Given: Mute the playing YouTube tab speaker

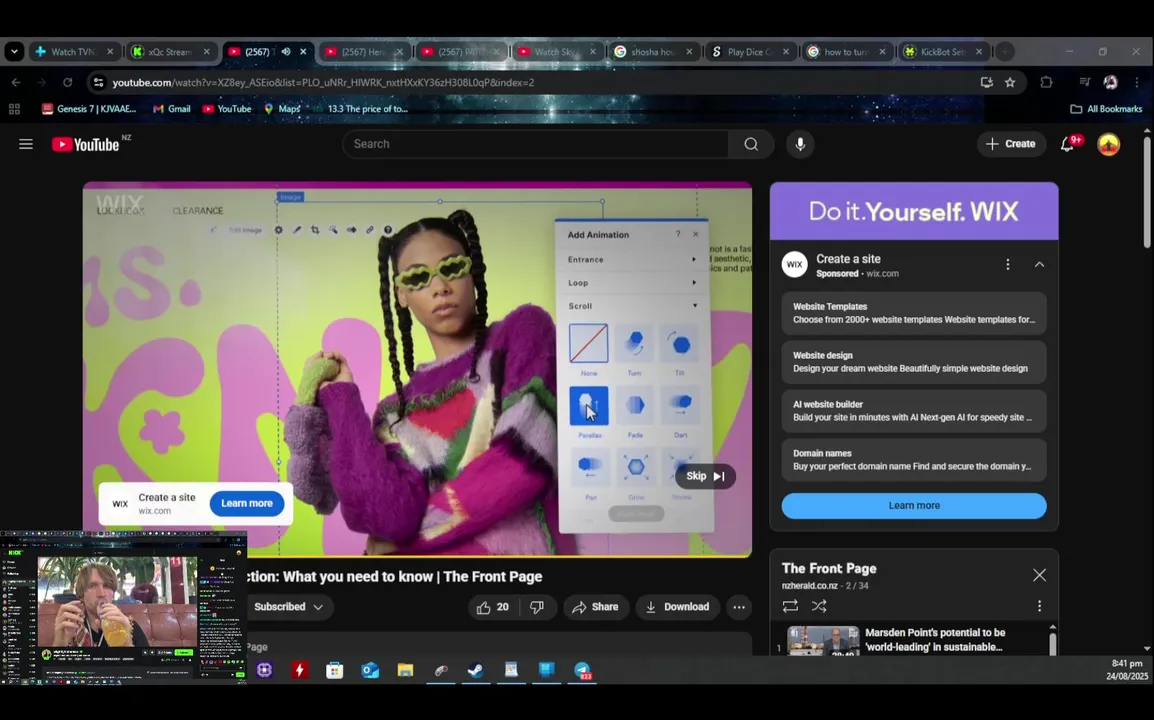Looking at the screenshot, I should click(286, 52).
